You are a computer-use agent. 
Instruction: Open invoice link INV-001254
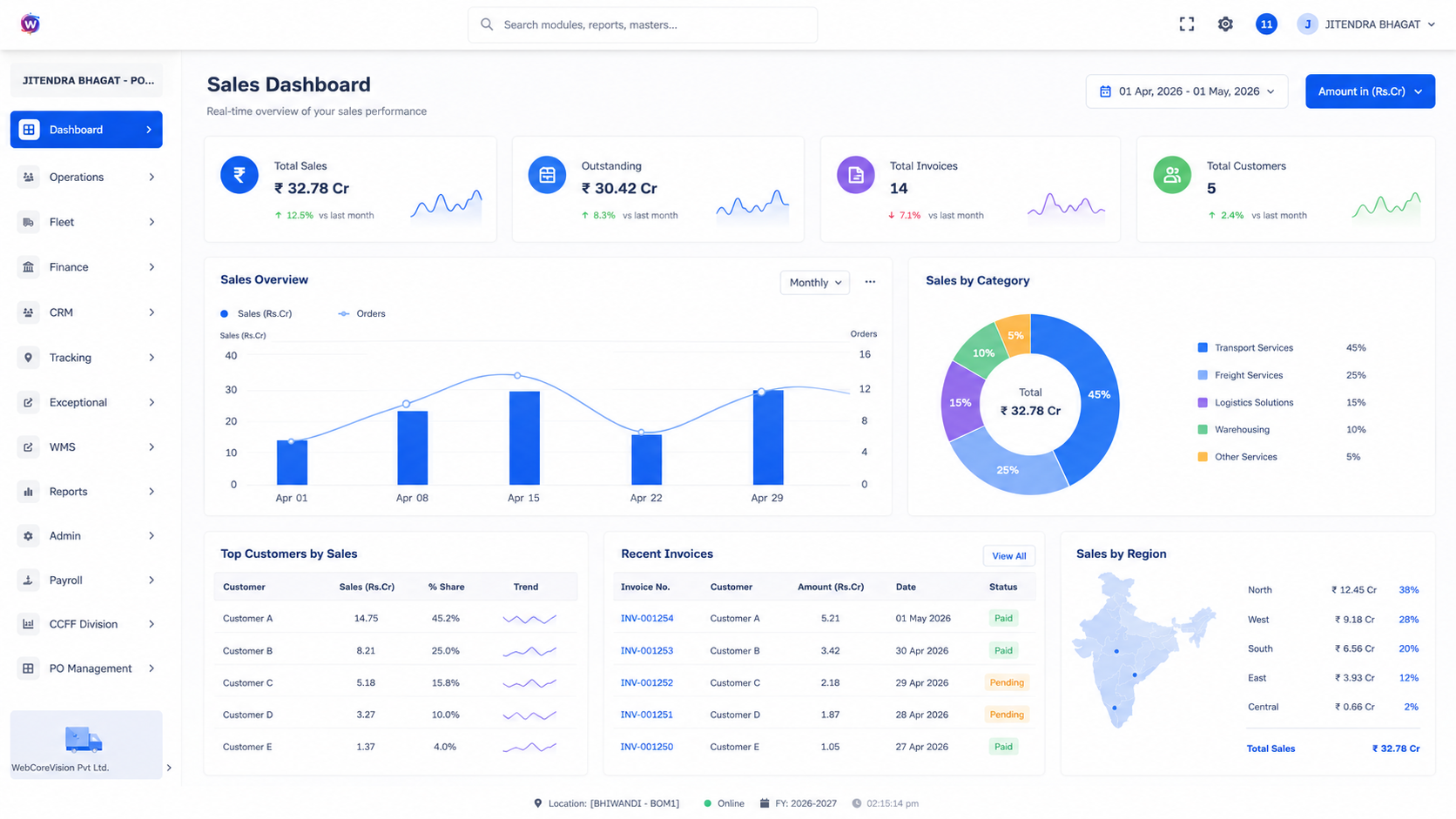pos(646,619)
